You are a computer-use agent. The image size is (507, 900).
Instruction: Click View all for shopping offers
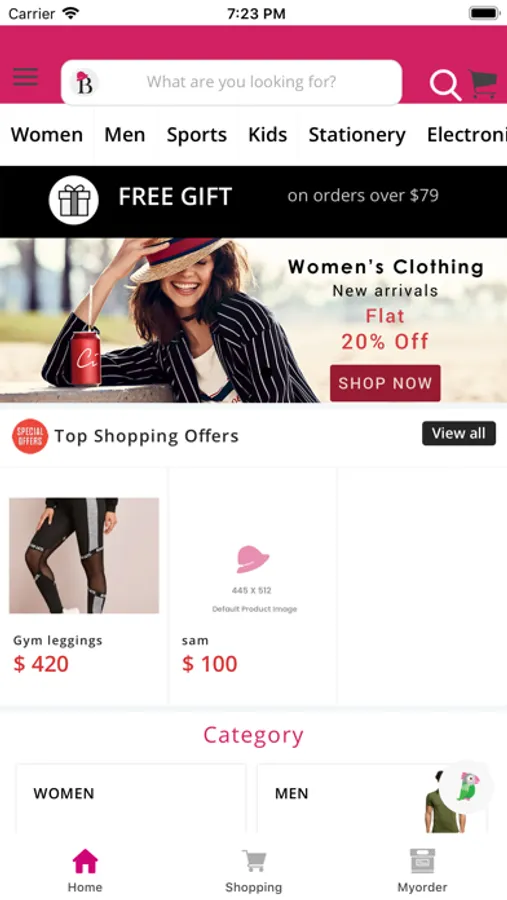[459, 433]
